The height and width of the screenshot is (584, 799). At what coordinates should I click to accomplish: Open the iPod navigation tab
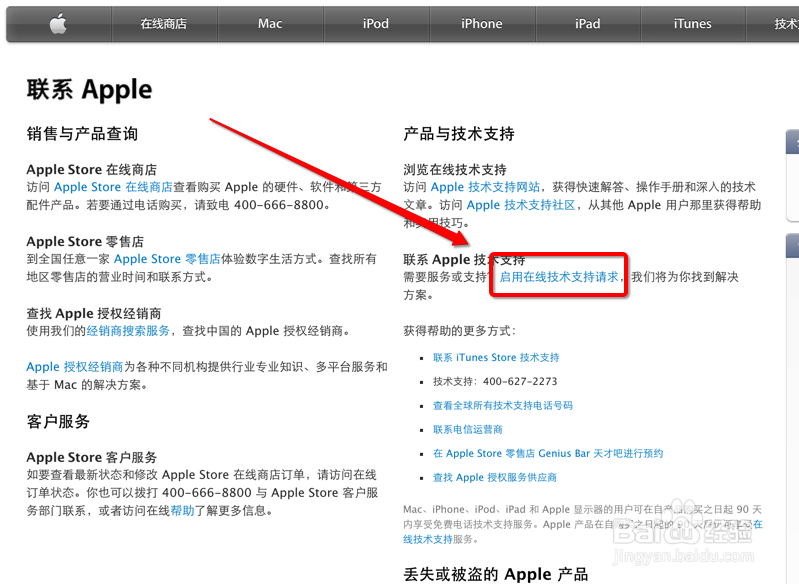376,24
